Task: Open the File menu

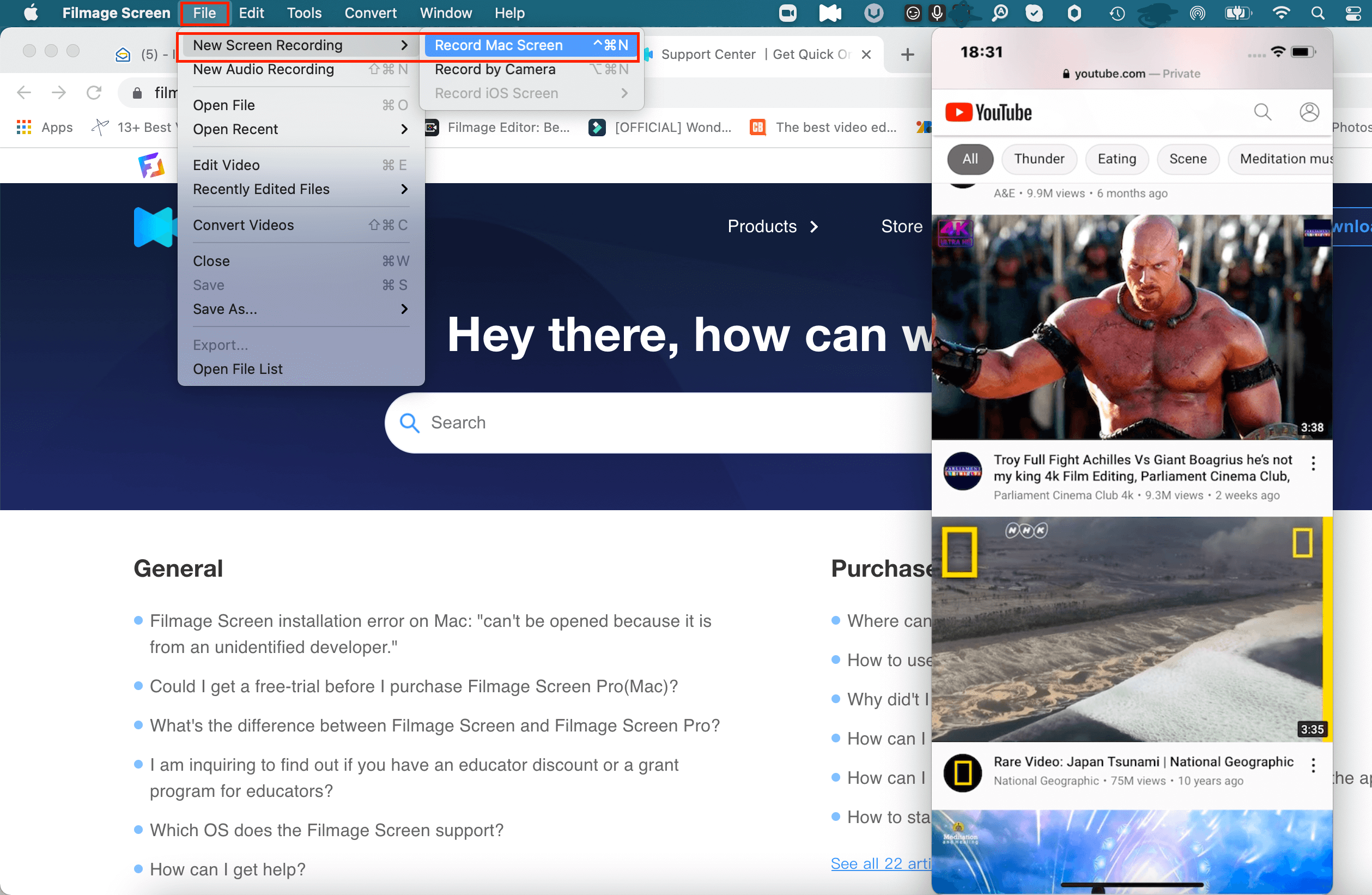Action: 205,13
